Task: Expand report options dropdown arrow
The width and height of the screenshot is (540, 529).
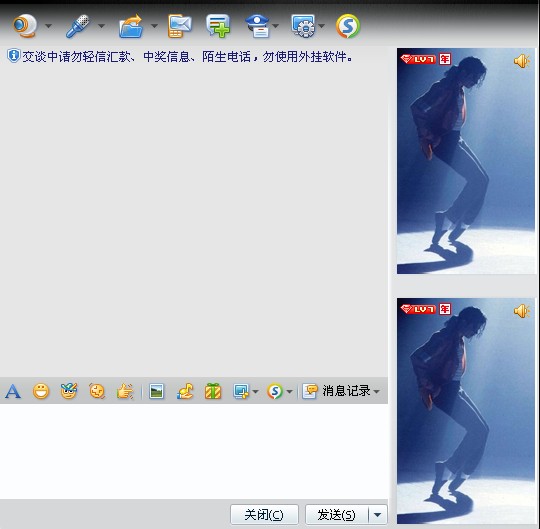Action: pyautogui.click(x=276, y=26)
